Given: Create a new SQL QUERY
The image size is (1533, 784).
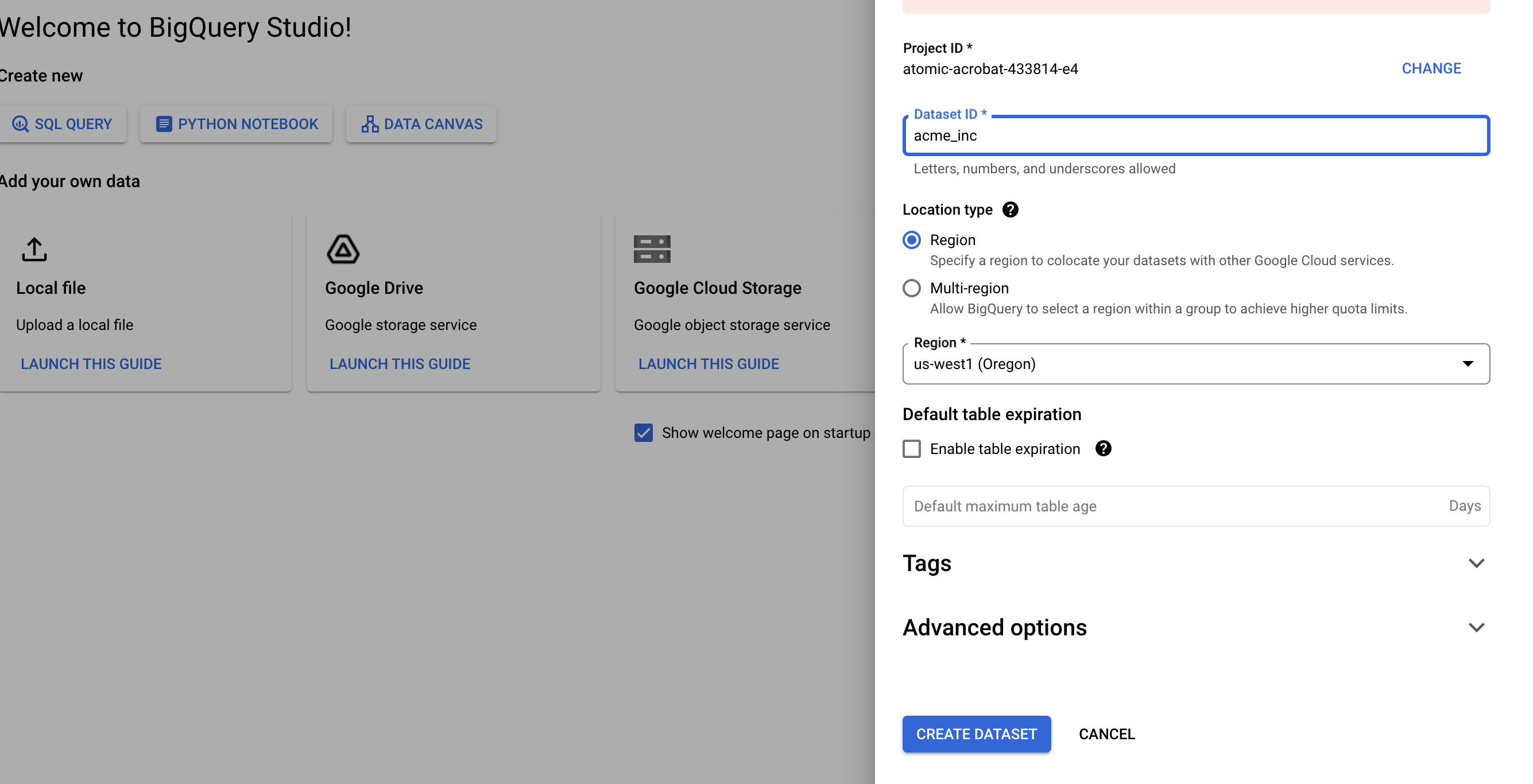Looking at the screenshot, I should [62, 124].
